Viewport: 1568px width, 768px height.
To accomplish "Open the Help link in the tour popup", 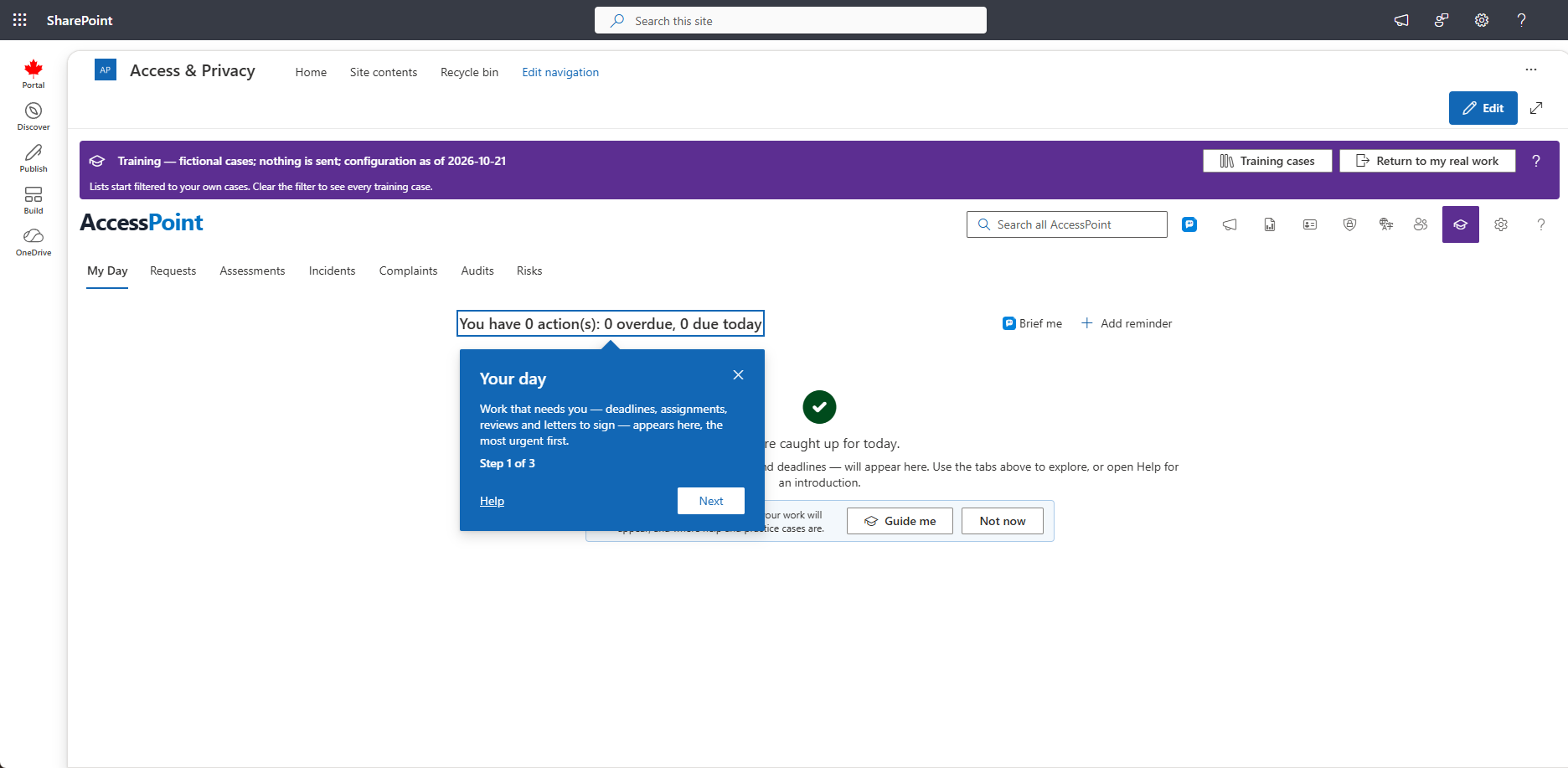I will pos(492,501).
